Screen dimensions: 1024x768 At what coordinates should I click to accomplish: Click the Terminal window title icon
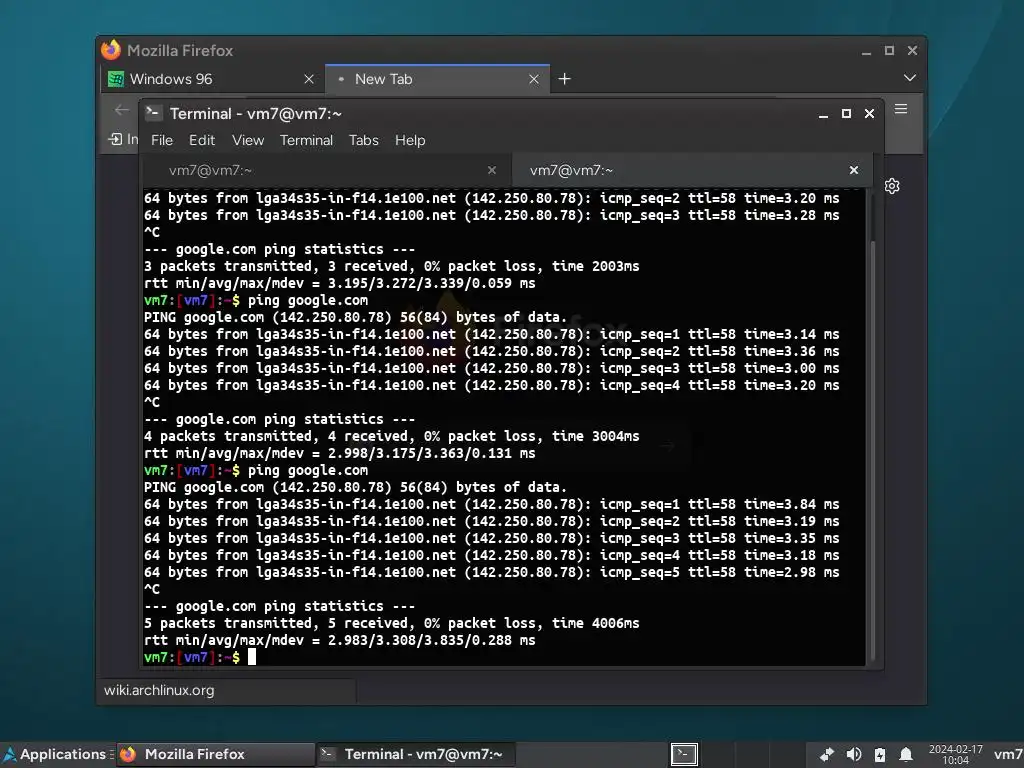(153, 113)
